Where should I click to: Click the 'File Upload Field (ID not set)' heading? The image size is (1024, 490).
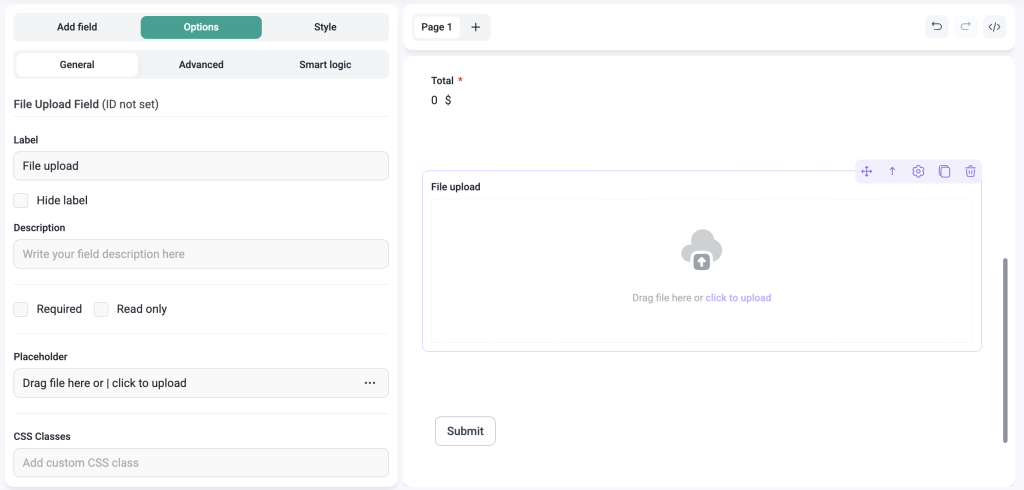pyautogui.click(x=86, y=104)
